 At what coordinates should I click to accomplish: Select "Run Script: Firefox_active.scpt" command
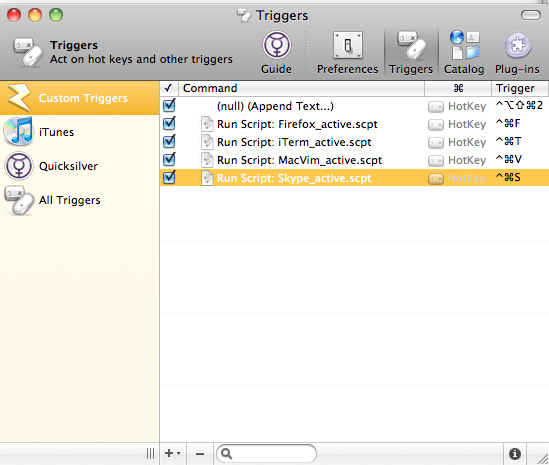tap(297, 124)
